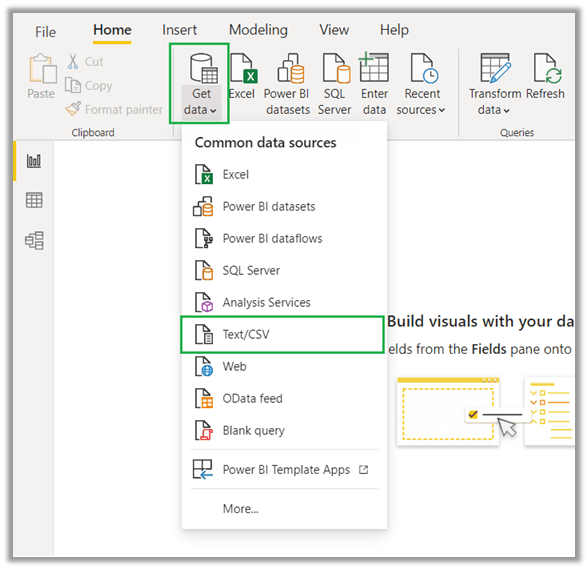Select the Home ribbon tab

click(112, 30)
